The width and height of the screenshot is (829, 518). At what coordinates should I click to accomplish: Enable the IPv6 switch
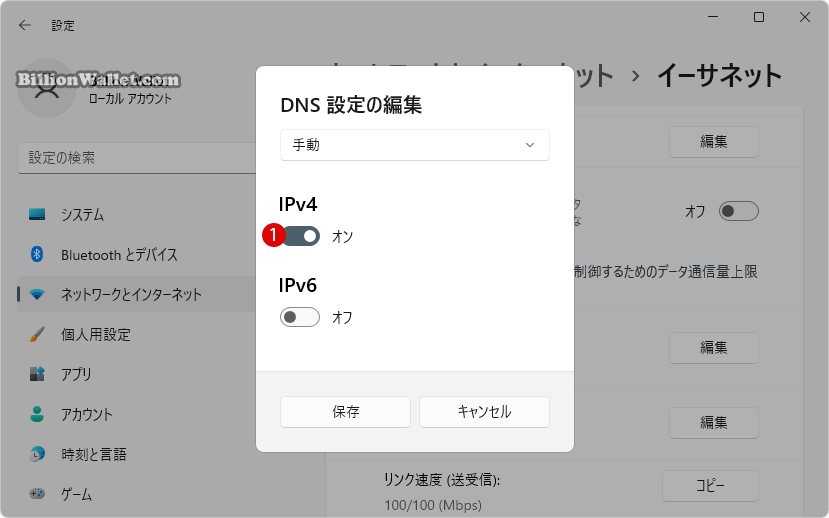(300, 317)
